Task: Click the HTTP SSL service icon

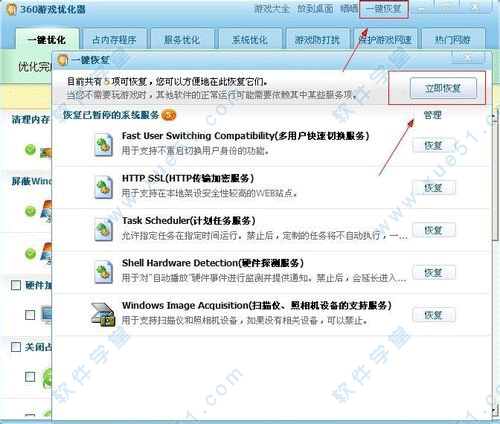Action: pos(103,187)
